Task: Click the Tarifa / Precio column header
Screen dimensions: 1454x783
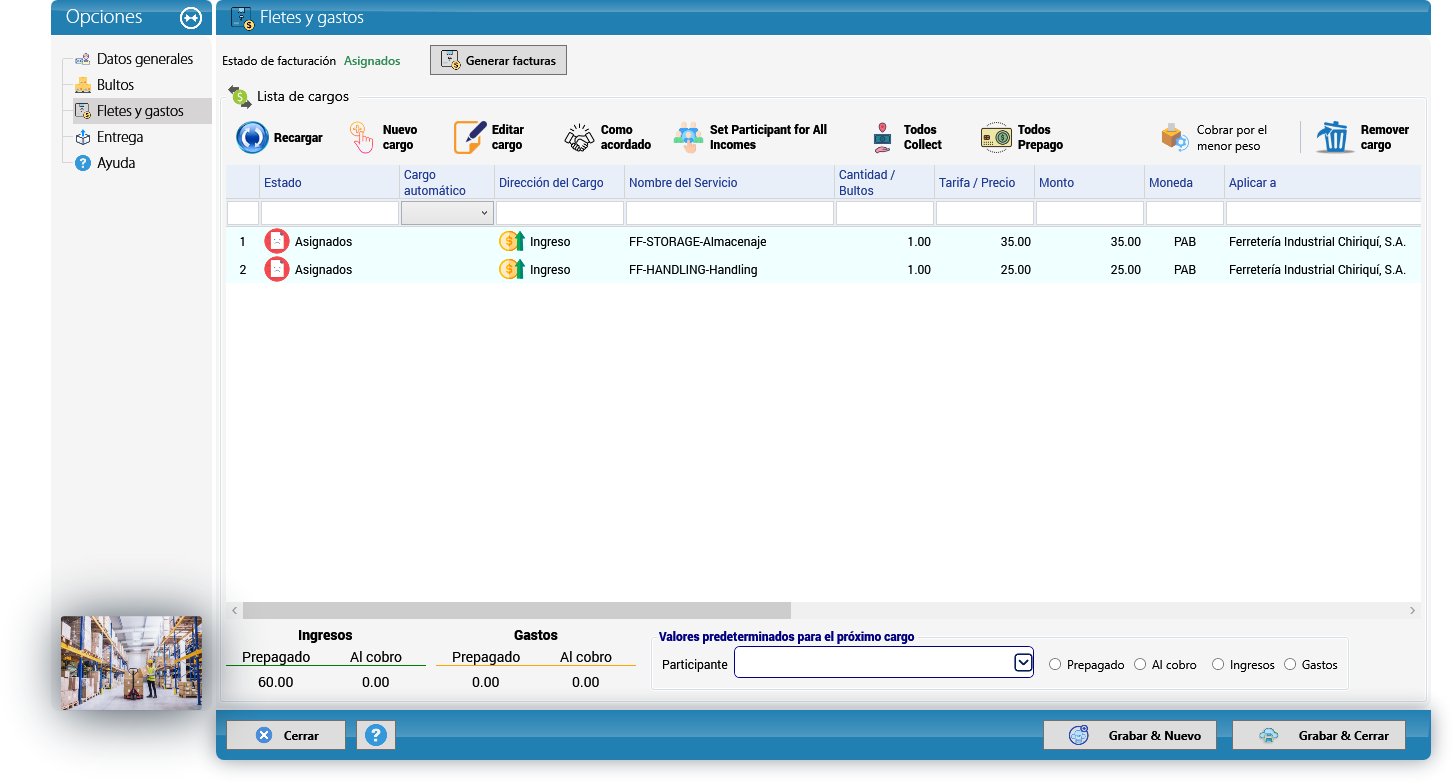Action: (985, 183)
